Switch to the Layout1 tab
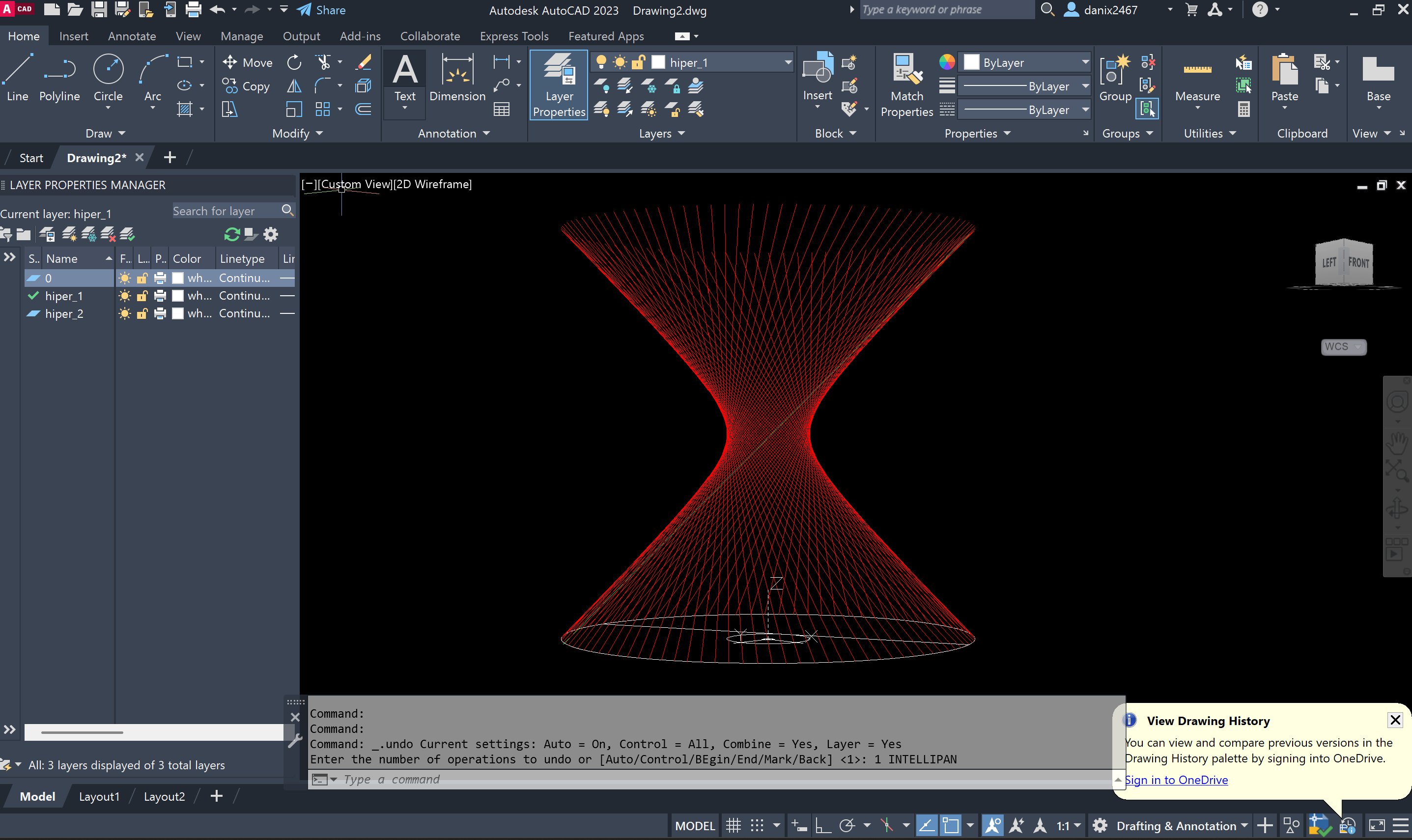The height and width of the screenshot is (840, 1412). 99,796
